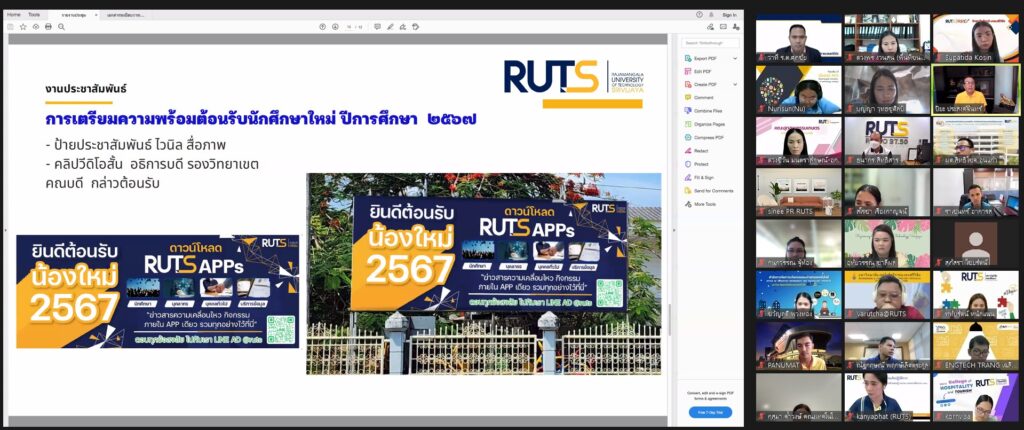The height and width of the screenshot is (430, 1024).
Task: Open the Organize Pages tool
Action: (x=704, y=124)
